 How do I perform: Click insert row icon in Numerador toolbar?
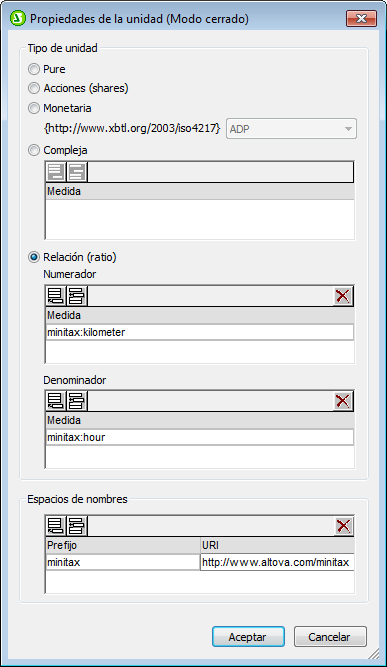77,296
